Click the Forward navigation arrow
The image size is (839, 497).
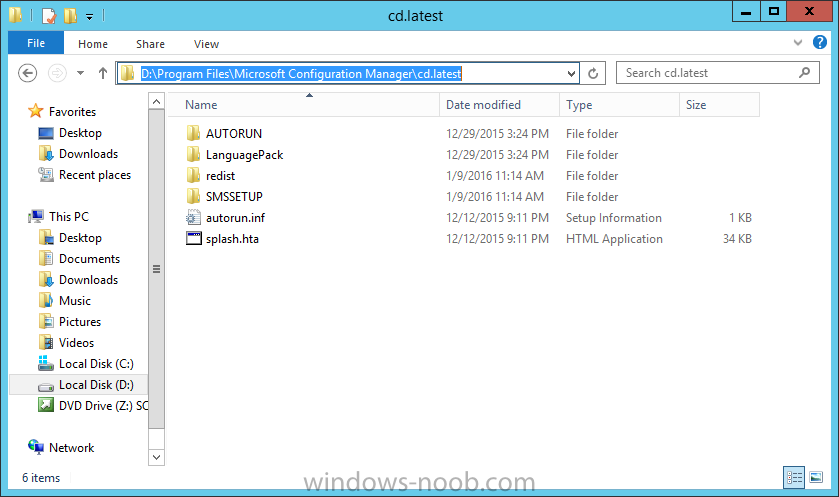point(57,73)
